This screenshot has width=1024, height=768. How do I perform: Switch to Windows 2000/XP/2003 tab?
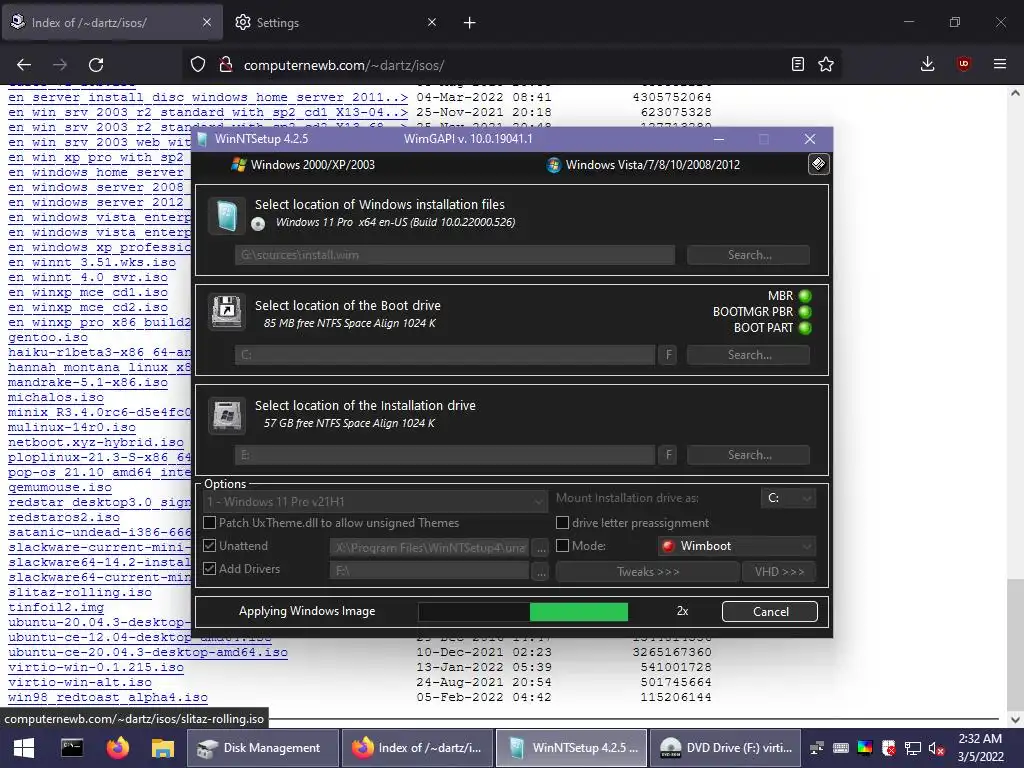304,165
